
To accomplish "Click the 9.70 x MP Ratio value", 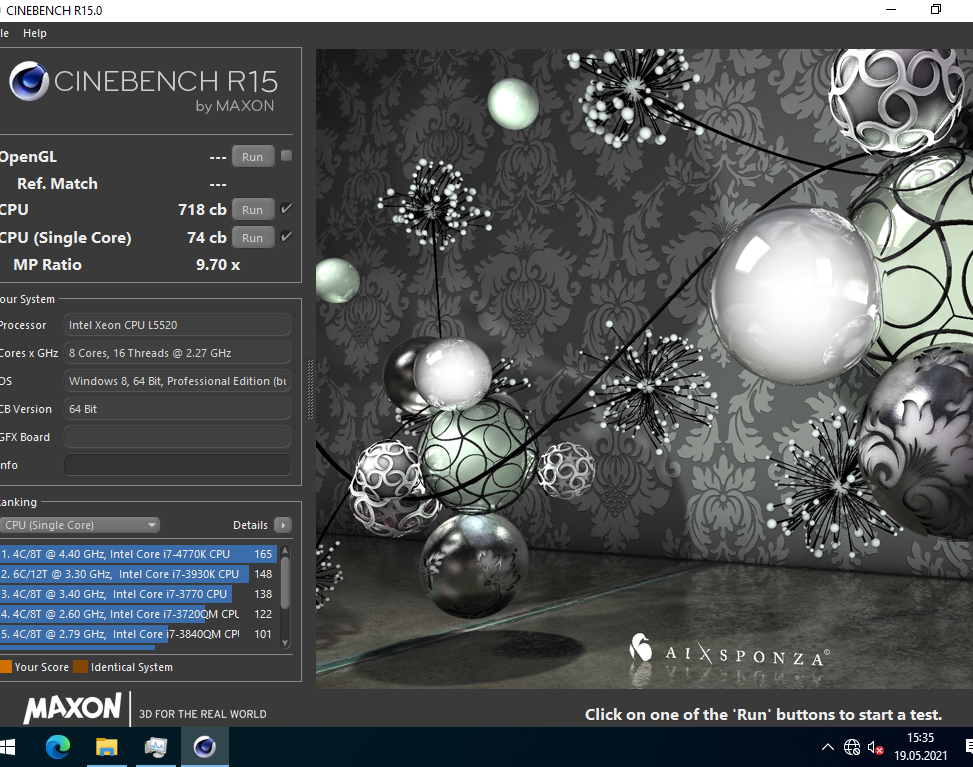I will [x=218, y=265].
